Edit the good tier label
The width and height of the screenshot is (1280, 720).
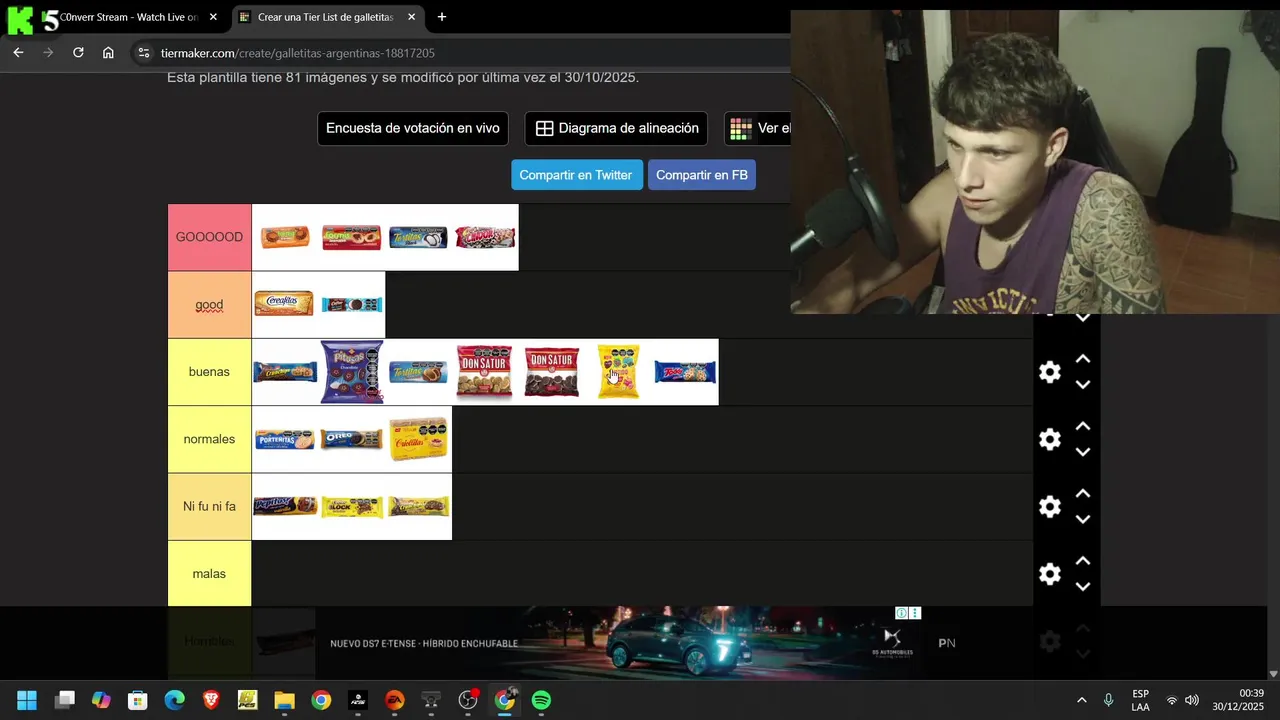point(209,305)
